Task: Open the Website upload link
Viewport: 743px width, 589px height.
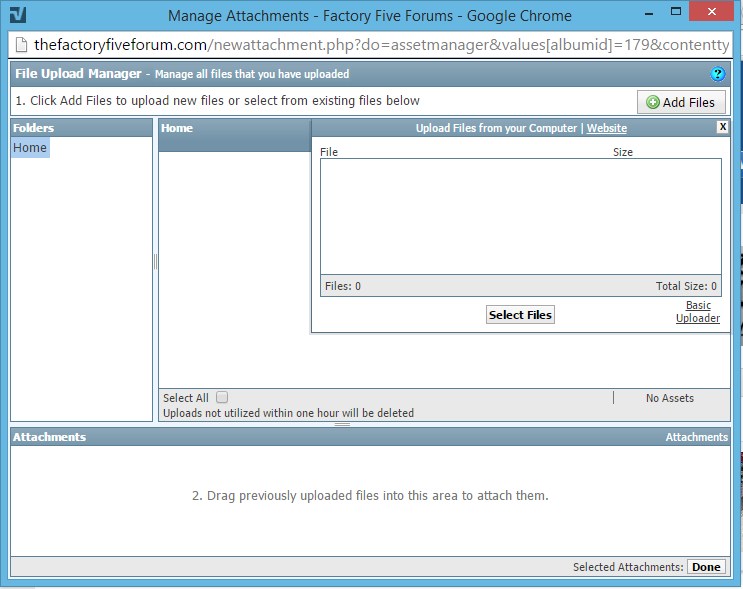Action: (x=607, y=128)
